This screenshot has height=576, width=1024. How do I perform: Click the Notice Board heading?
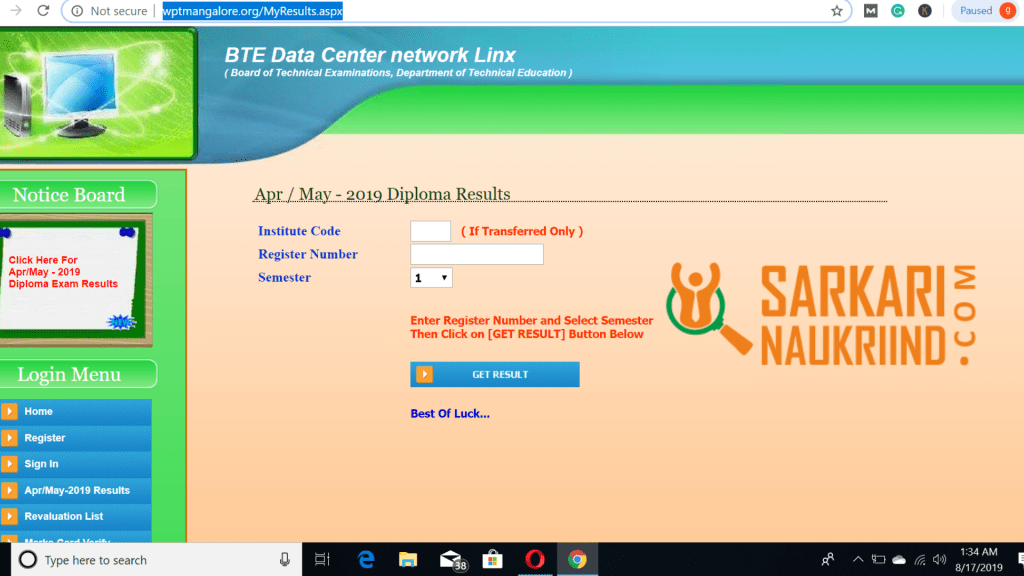pyautogui.click(x=69, y=195)
